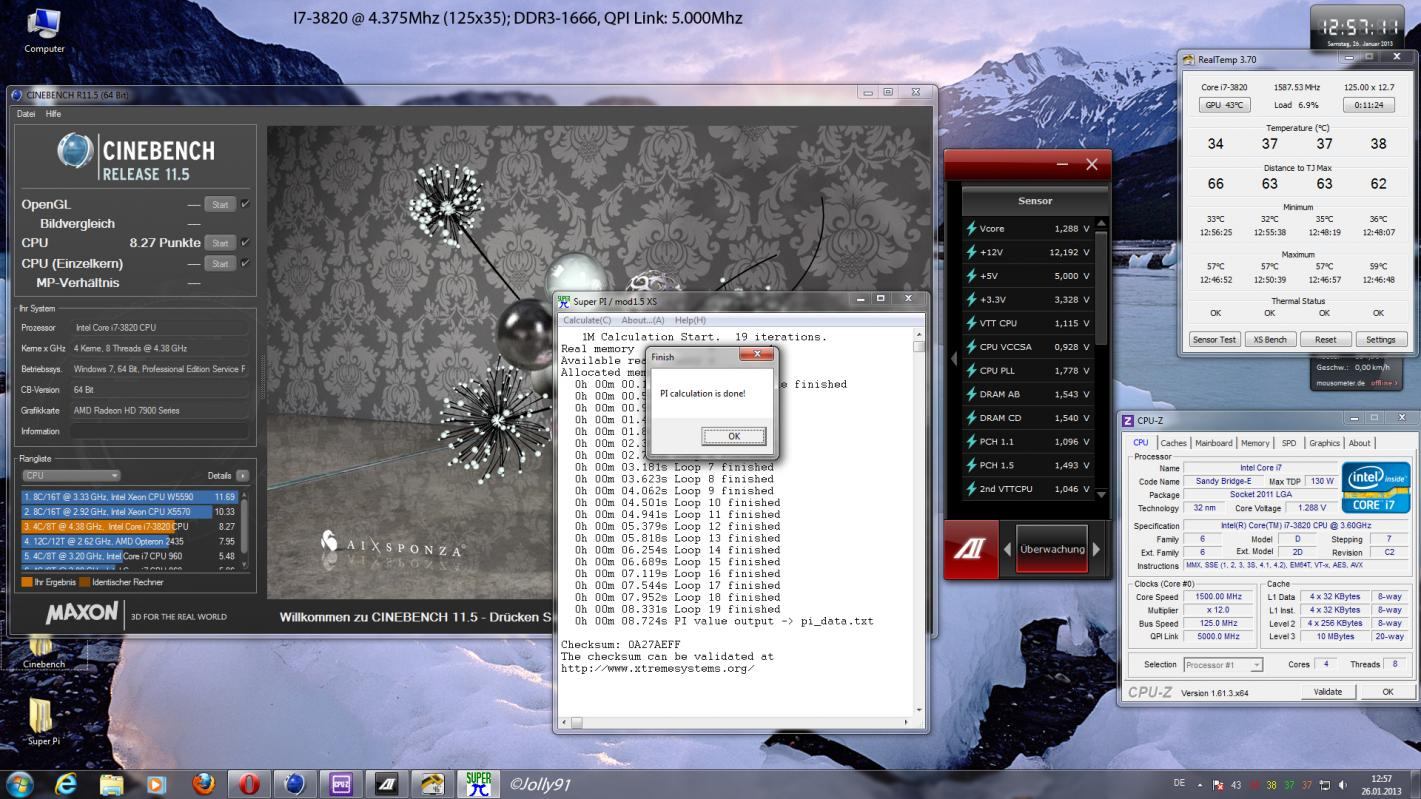
Task: Go to next AI Suite panel arrow
Action: 1096,549
